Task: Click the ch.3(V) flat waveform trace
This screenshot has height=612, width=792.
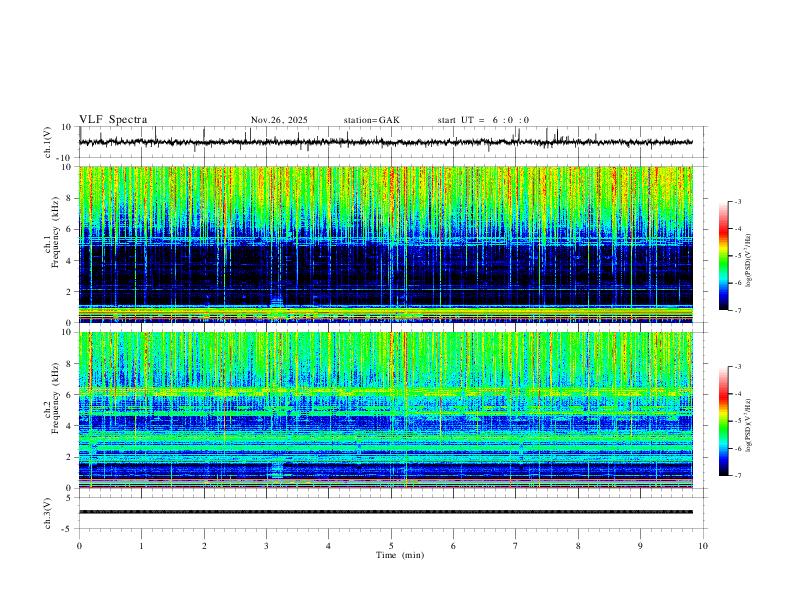Action: coord(385,512)
